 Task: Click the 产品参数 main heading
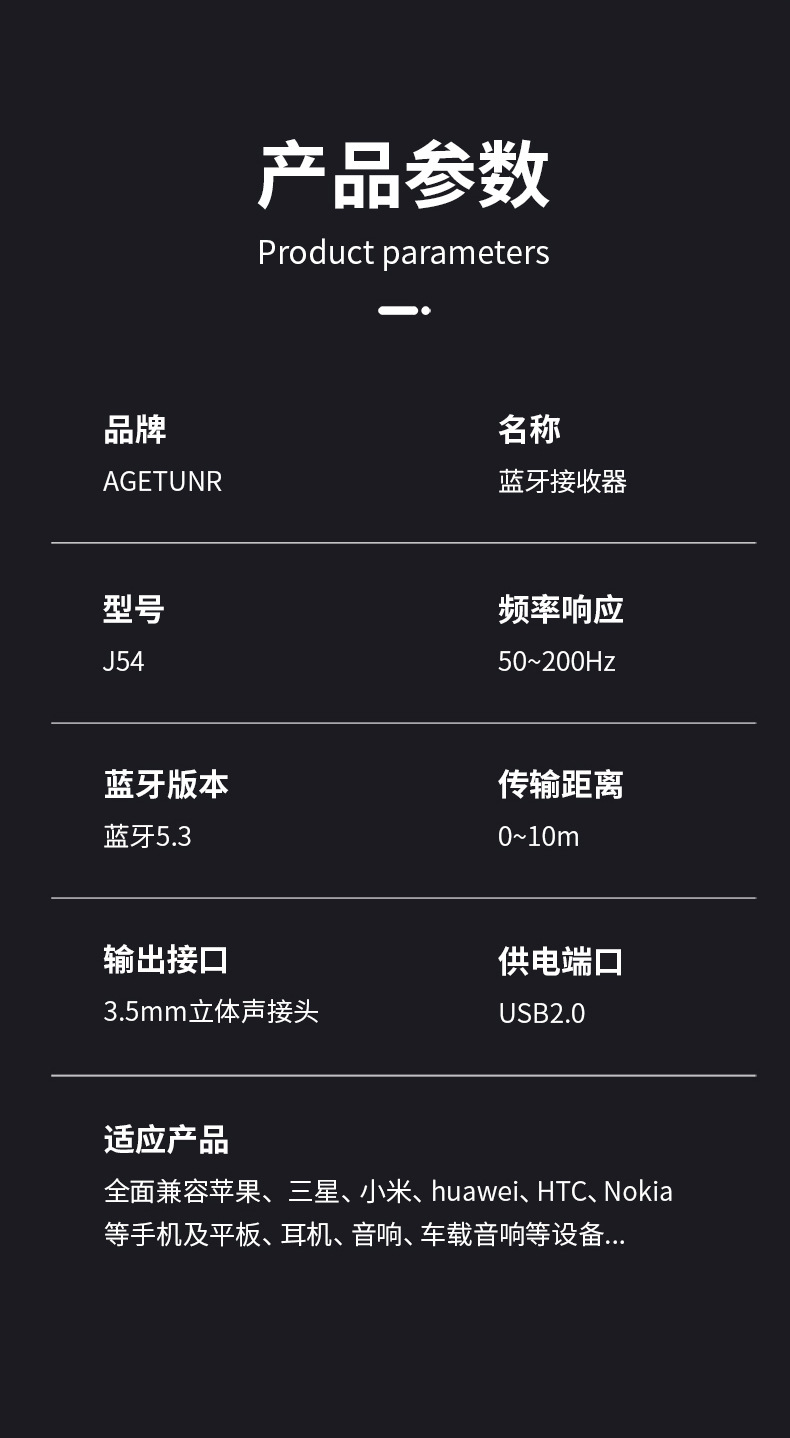403,176
